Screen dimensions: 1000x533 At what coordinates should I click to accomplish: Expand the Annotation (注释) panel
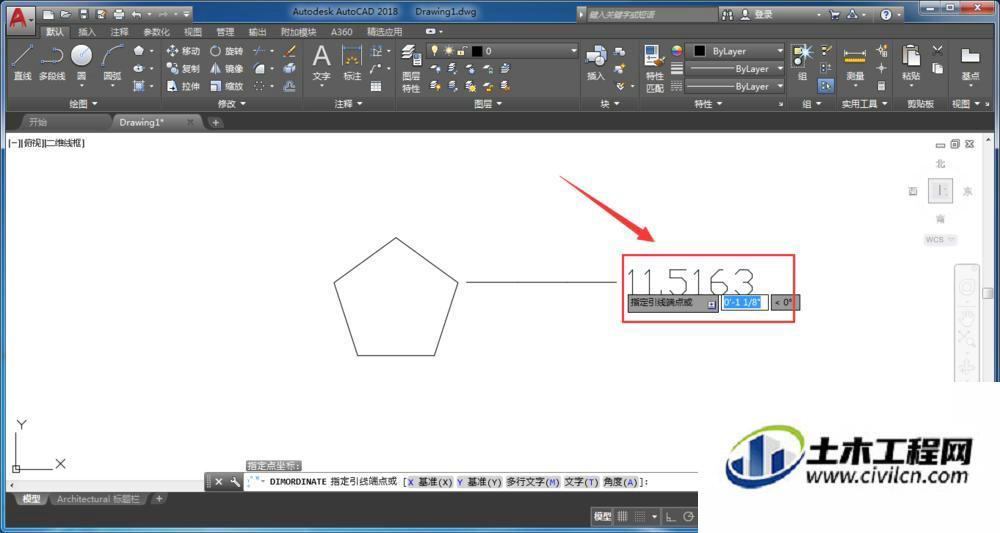coord(348,103)
